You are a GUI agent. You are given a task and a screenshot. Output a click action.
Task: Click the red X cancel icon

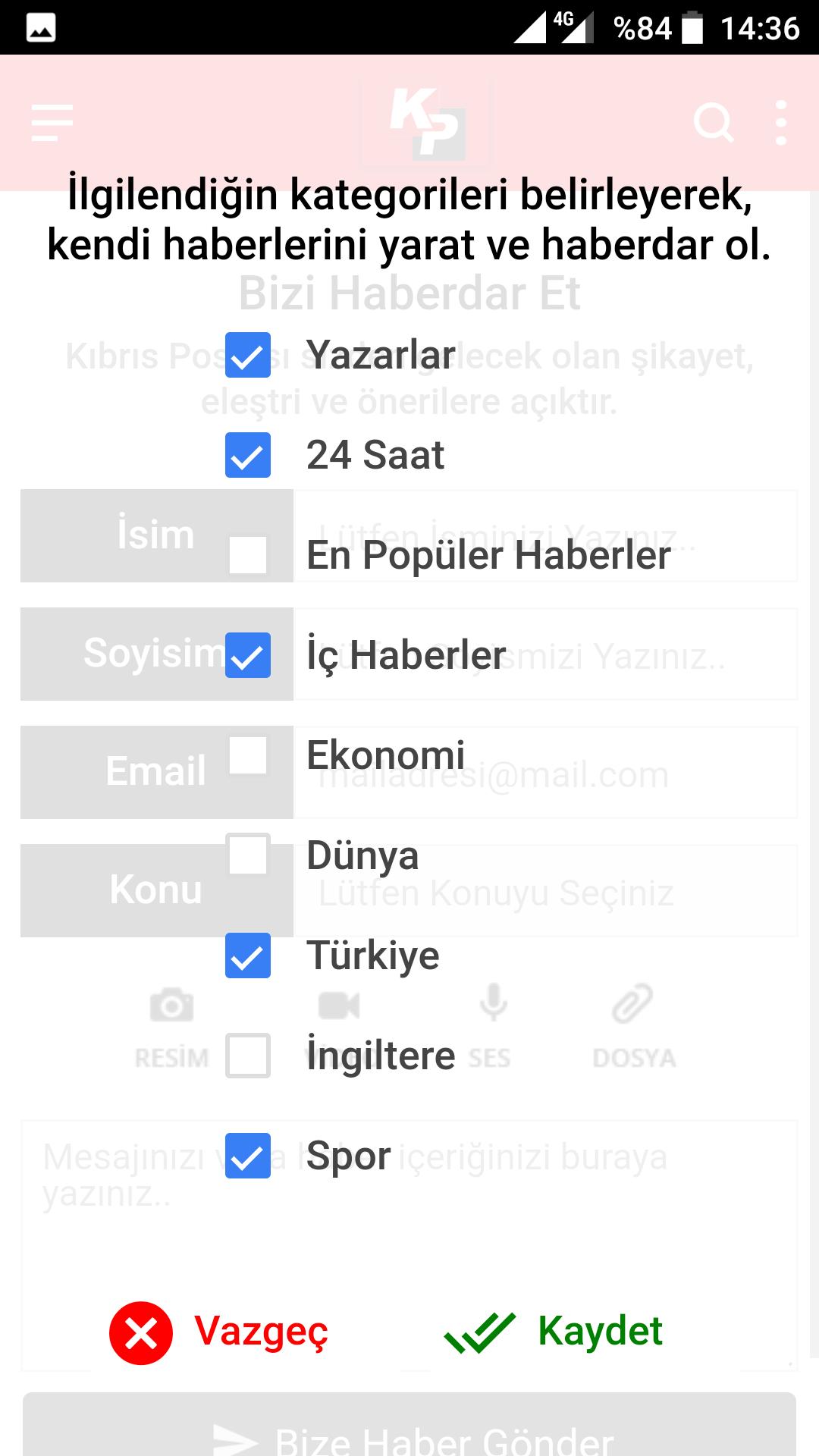click(141, 1332)
